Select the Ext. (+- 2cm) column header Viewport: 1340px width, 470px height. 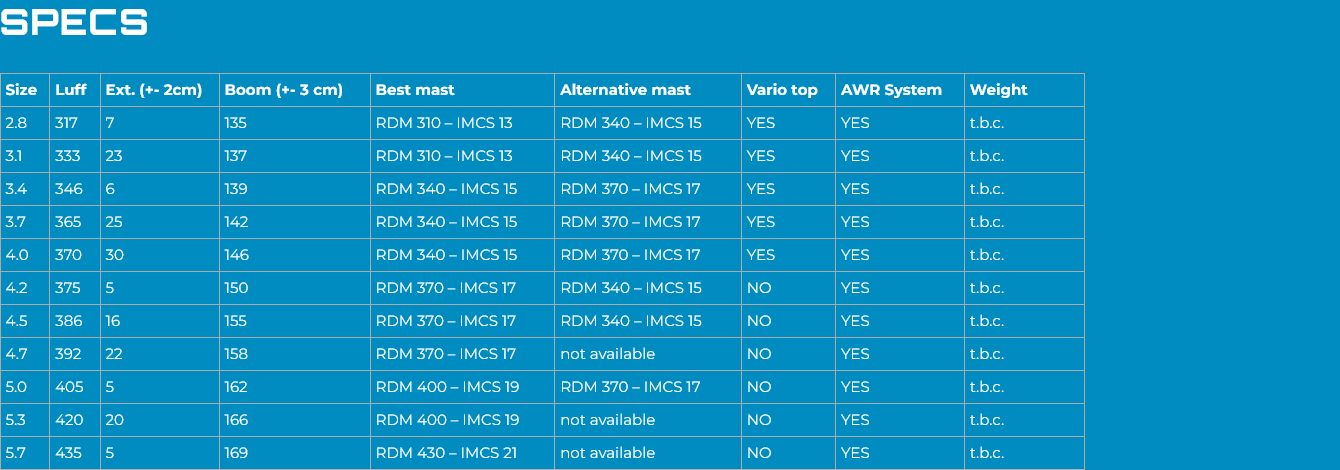click(154, 90)
